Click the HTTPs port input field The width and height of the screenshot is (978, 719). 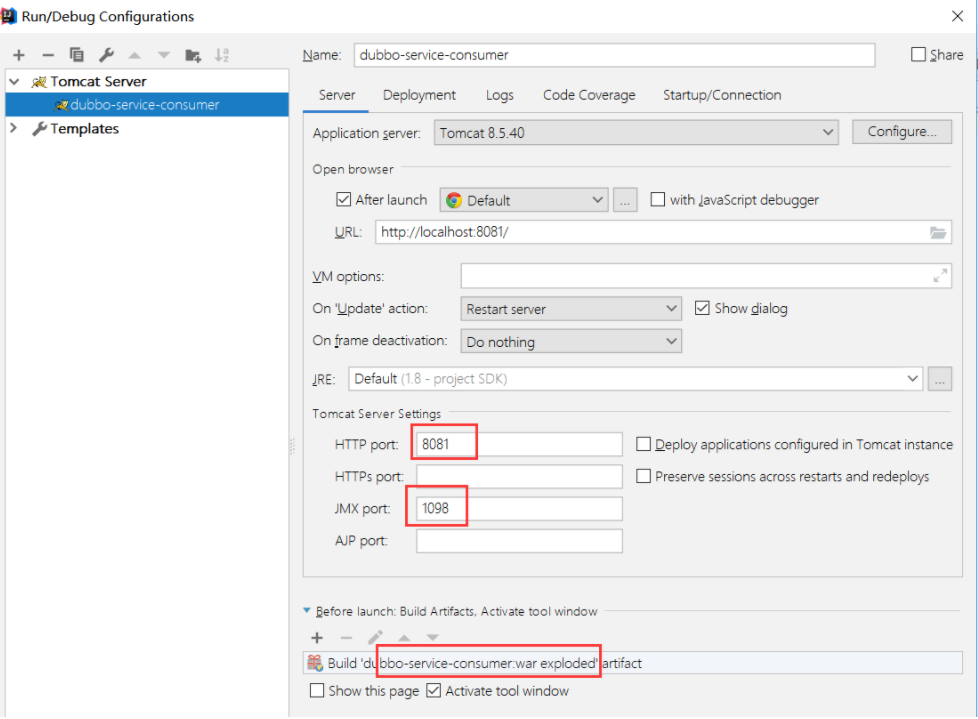click(x=519, y=477)
